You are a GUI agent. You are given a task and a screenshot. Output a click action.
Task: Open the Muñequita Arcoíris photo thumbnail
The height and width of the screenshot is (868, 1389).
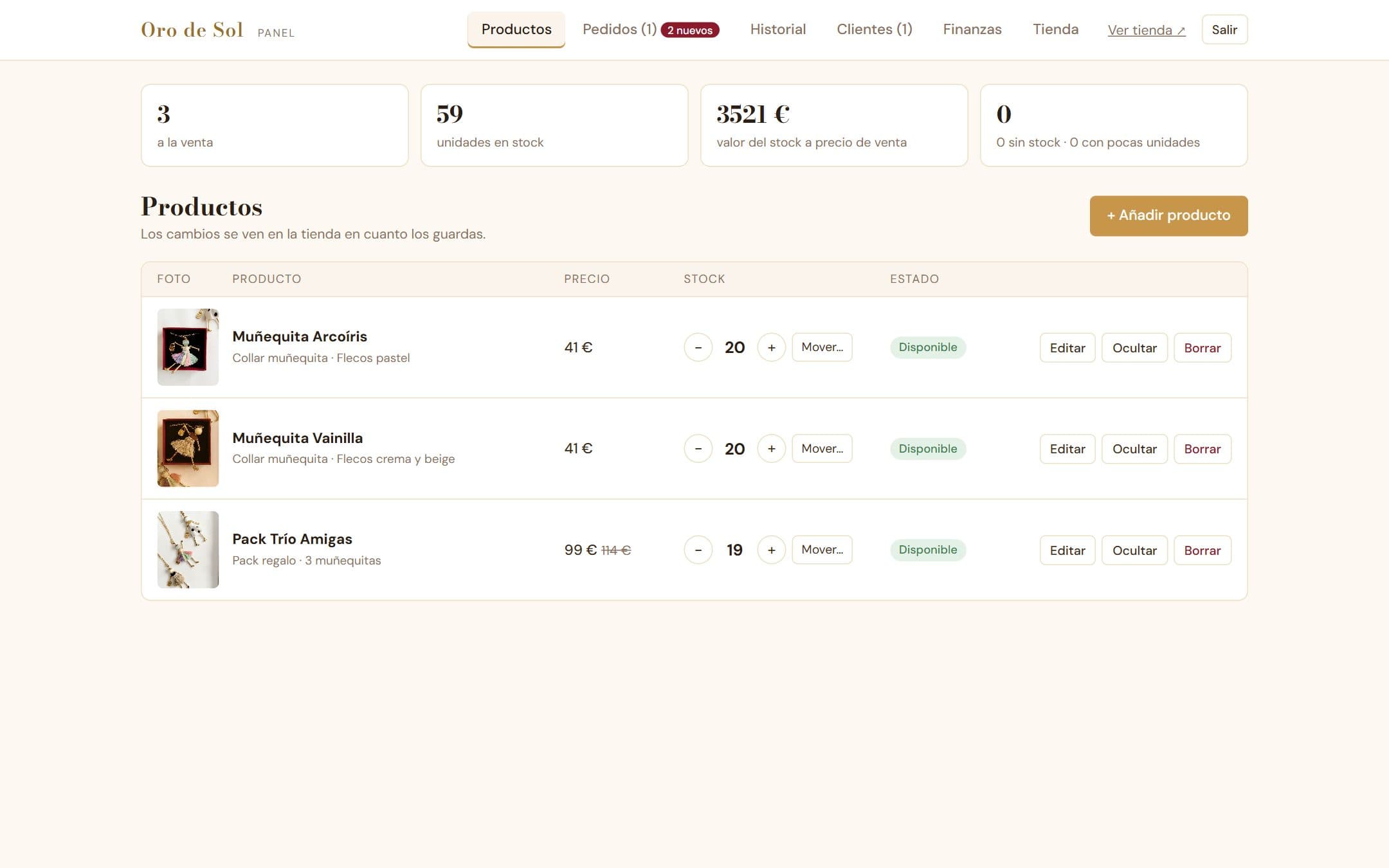188,347
